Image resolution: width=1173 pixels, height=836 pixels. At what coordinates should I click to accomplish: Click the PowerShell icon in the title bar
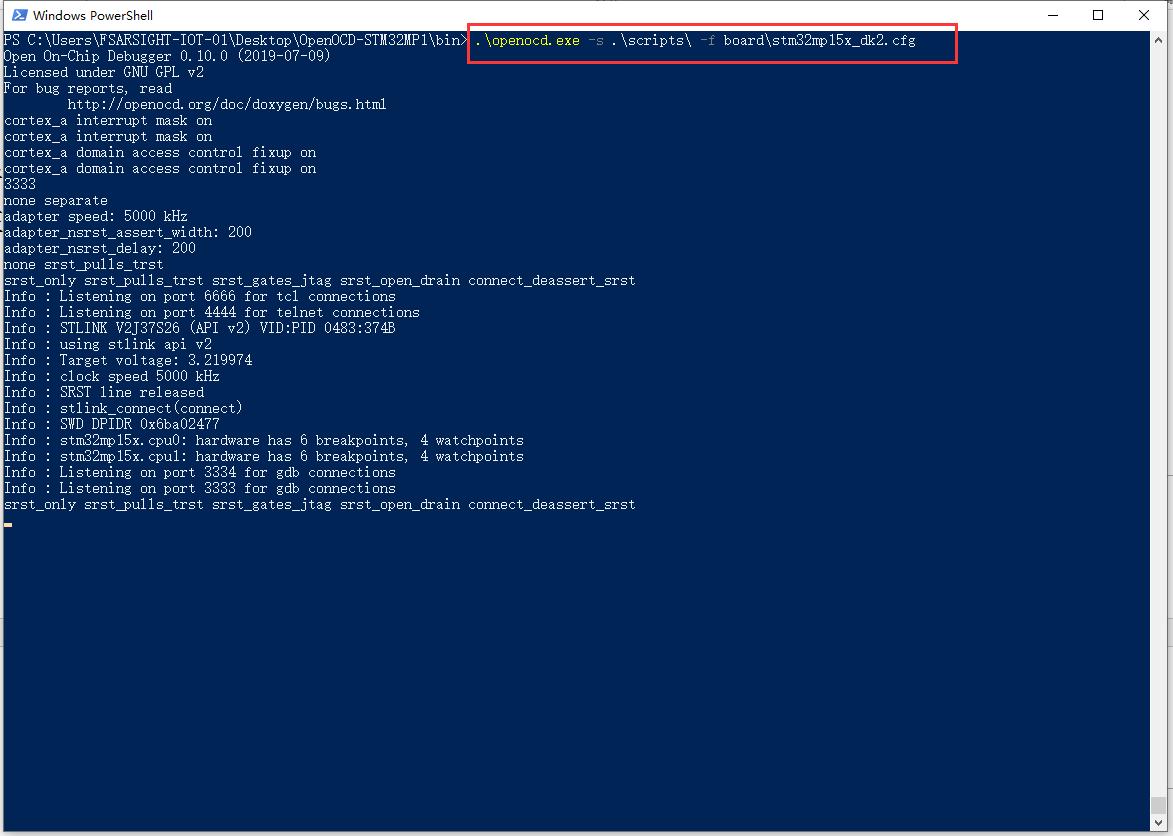coord(19,15)
